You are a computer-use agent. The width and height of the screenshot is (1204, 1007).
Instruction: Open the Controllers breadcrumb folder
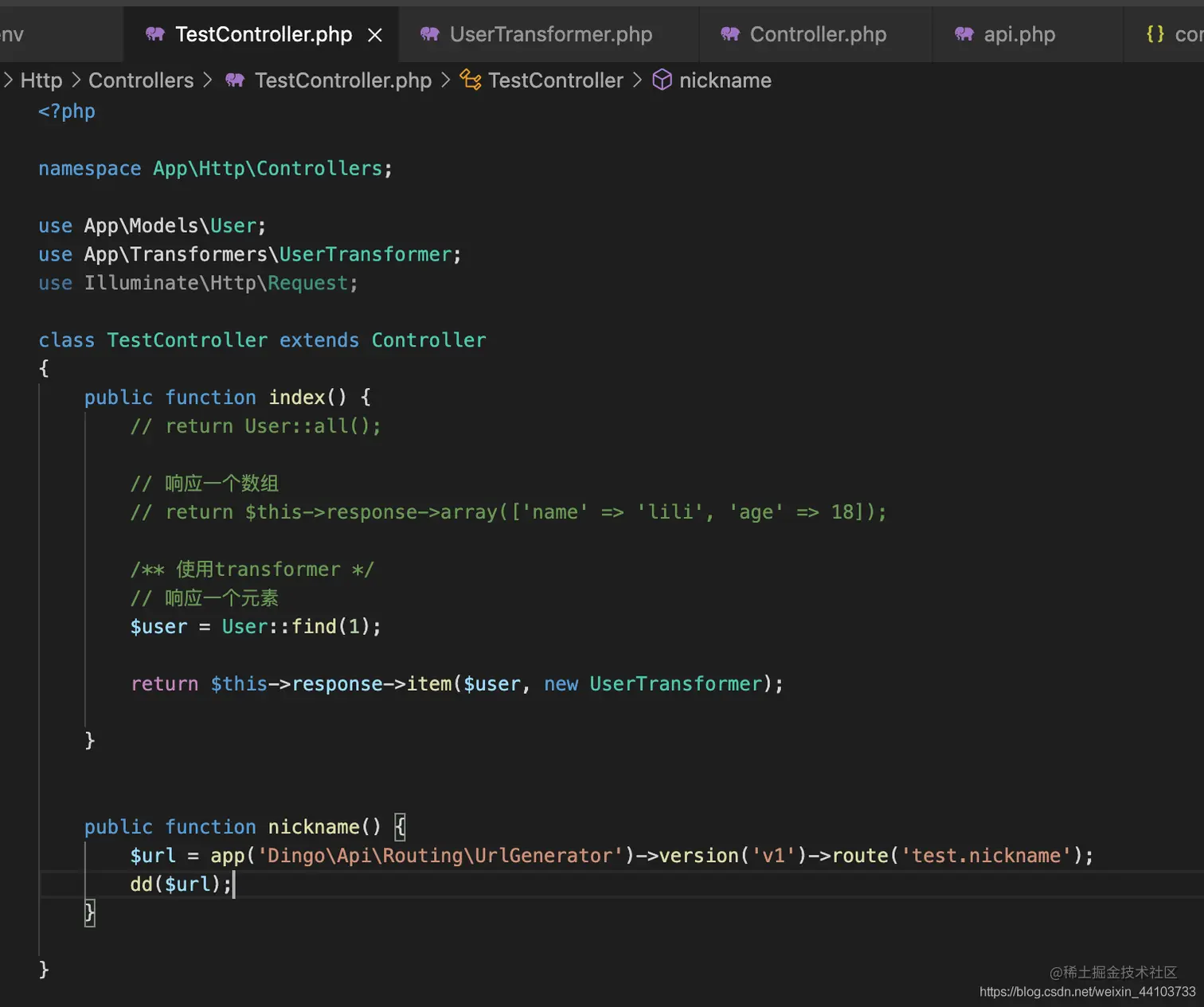(x=141, y=80)
